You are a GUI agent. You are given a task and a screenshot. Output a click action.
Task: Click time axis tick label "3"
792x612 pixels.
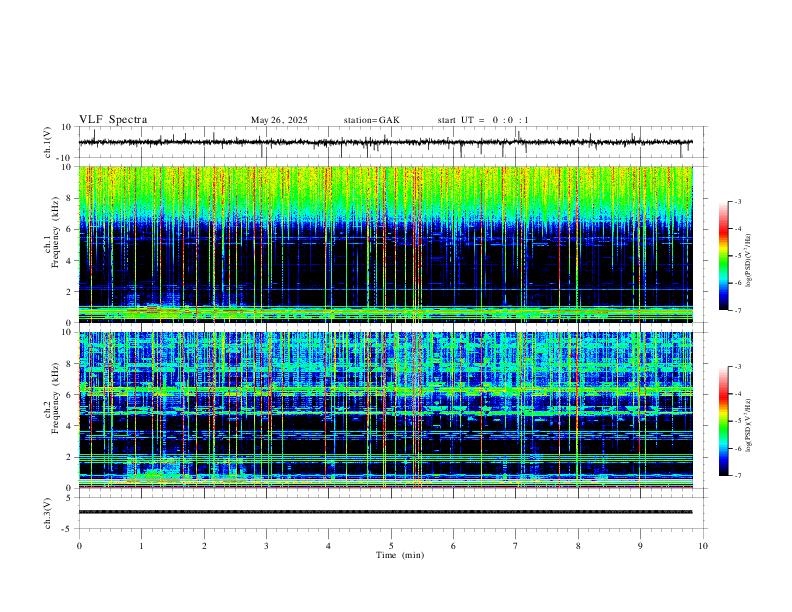coord(266,546)
